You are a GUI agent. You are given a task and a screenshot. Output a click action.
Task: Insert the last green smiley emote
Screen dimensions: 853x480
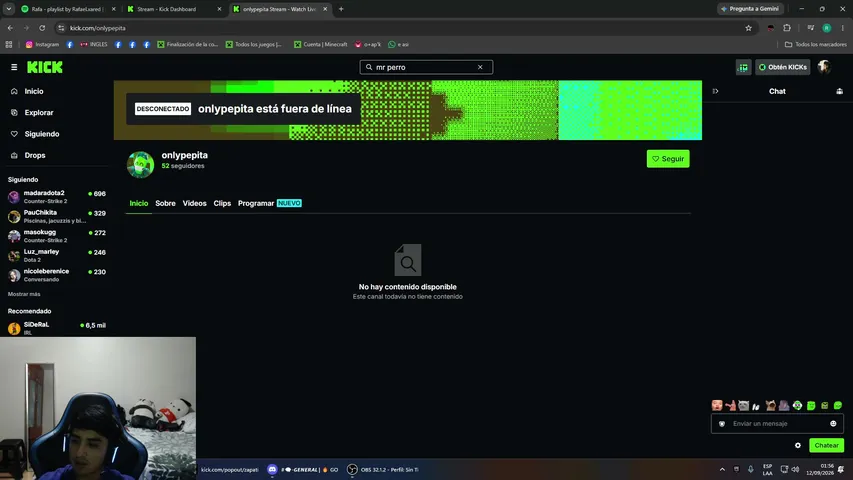click(838, 405)
